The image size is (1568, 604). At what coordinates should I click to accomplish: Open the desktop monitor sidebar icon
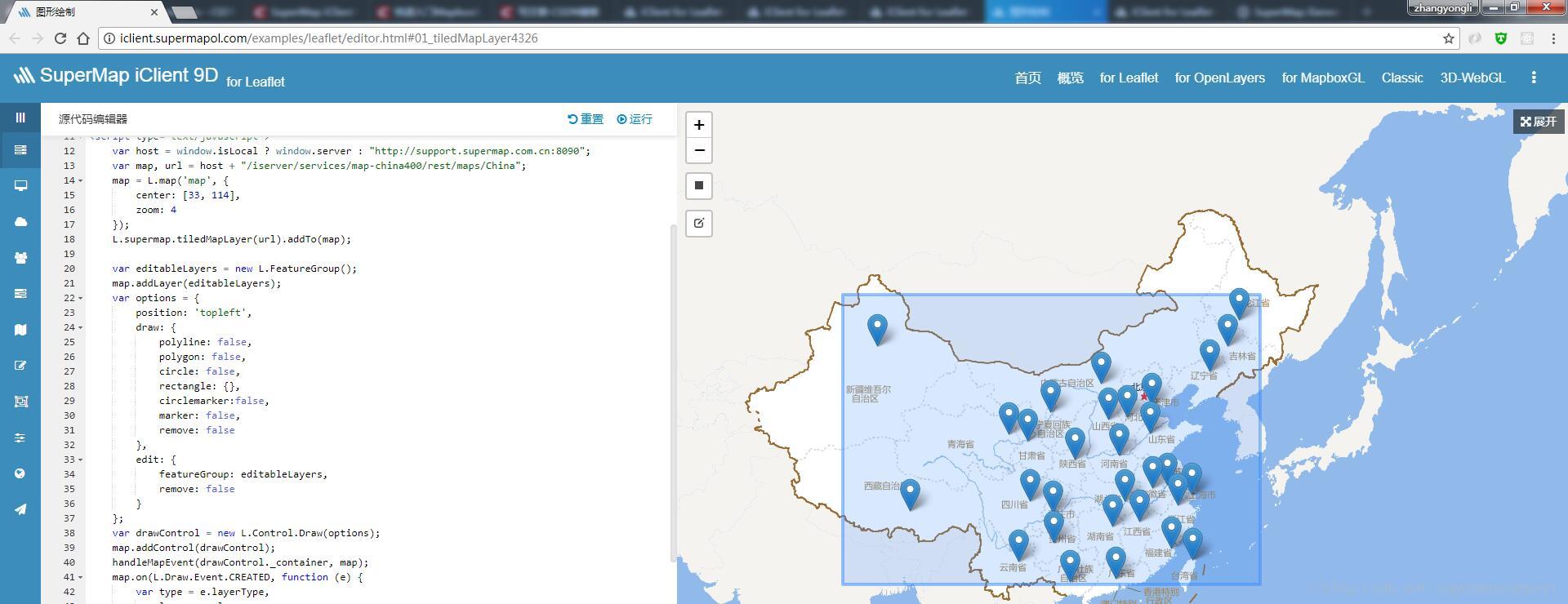pyautogui.click(x=20, y=186)
